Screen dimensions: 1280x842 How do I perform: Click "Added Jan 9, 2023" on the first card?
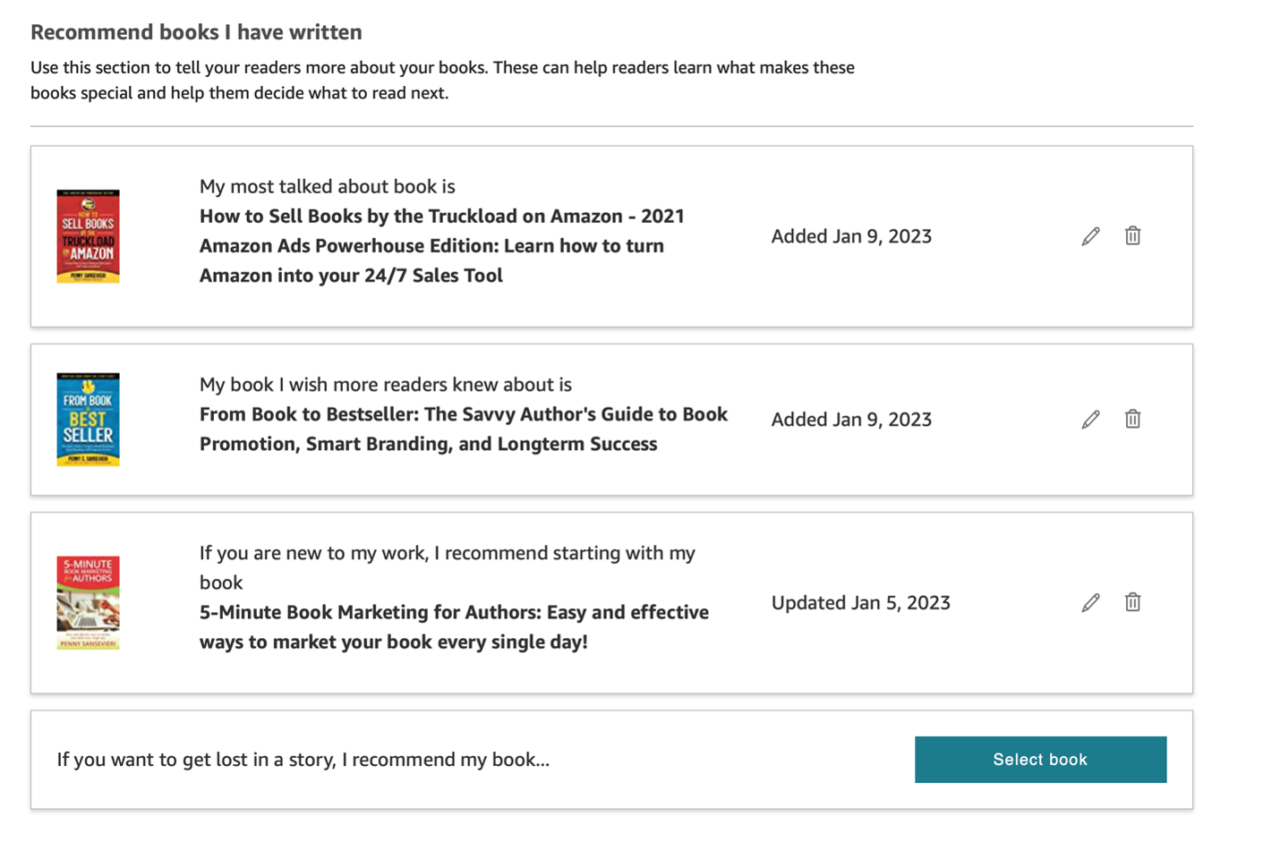click(851, 236)
